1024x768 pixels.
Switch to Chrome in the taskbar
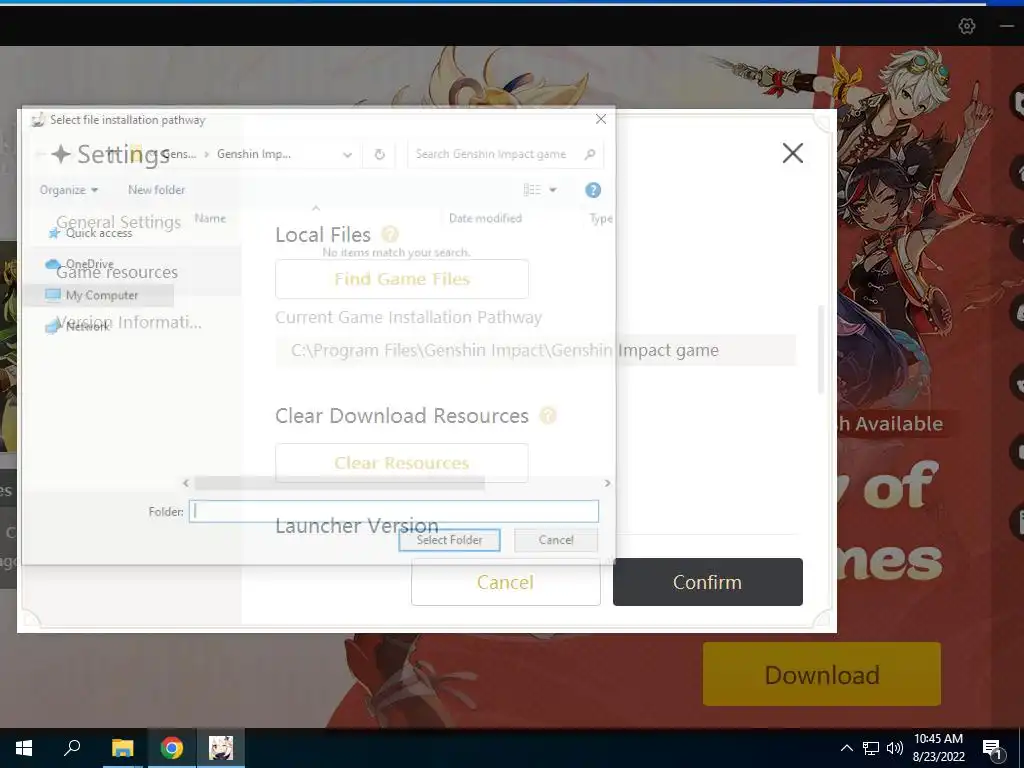pos(172,748)
